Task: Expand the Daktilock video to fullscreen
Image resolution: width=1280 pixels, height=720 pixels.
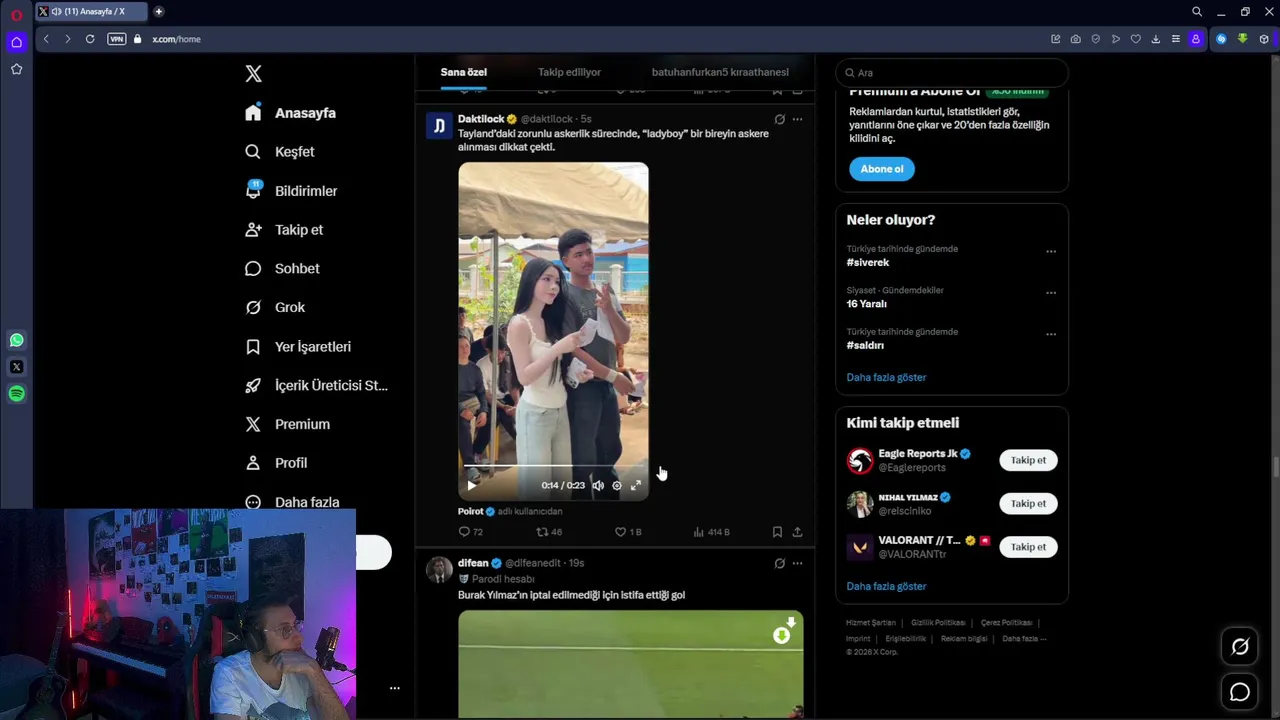Action: pyautogui.click(x=636, y=485)
